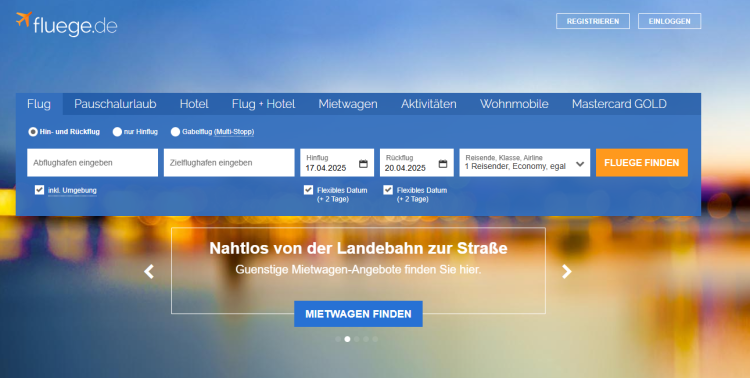Click MIETWAGEN FINDEN button
This screenshot has height=378, width=750.
(x=358, y=314)
